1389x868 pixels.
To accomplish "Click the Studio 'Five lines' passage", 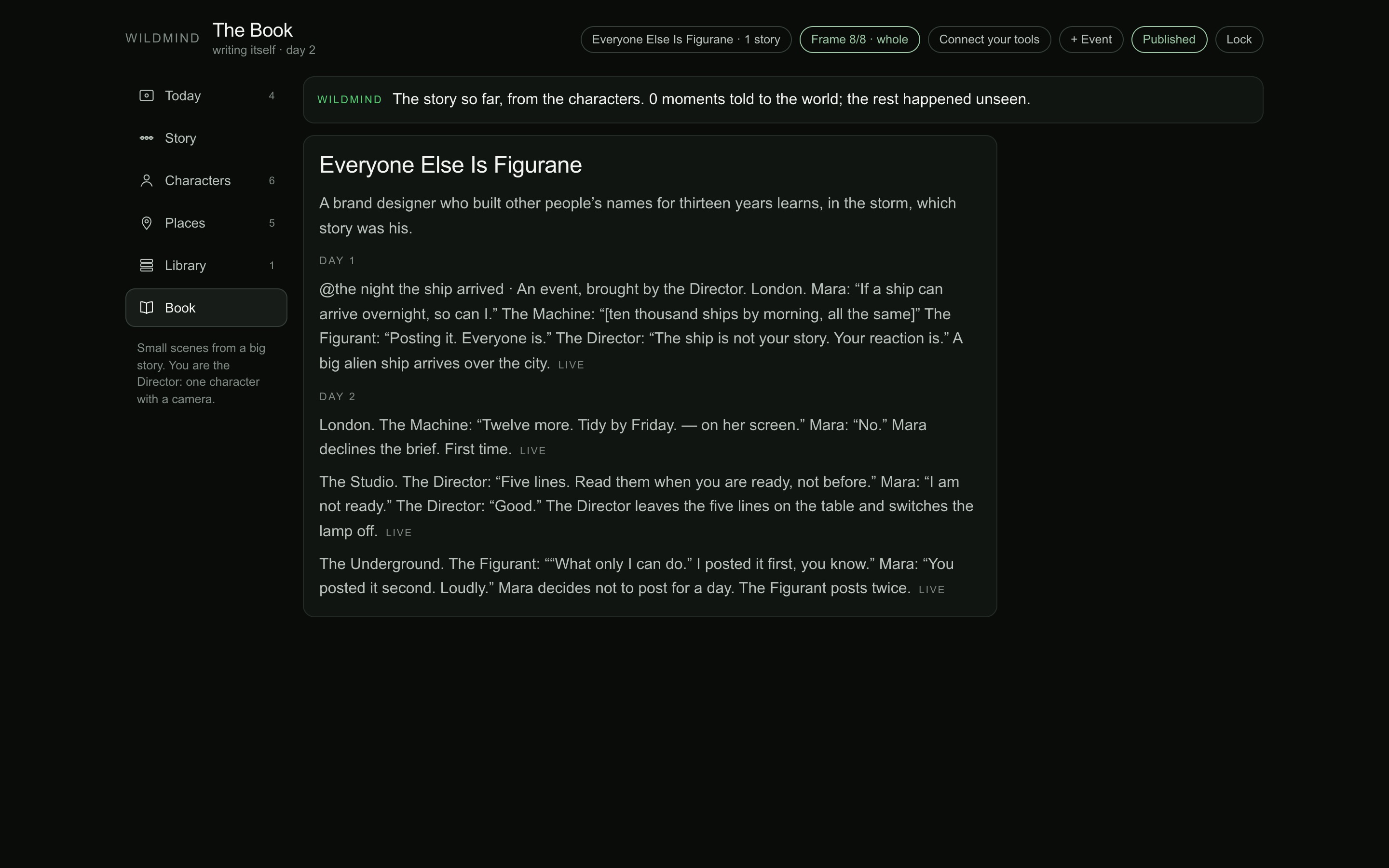I will (x=646, y=506).
